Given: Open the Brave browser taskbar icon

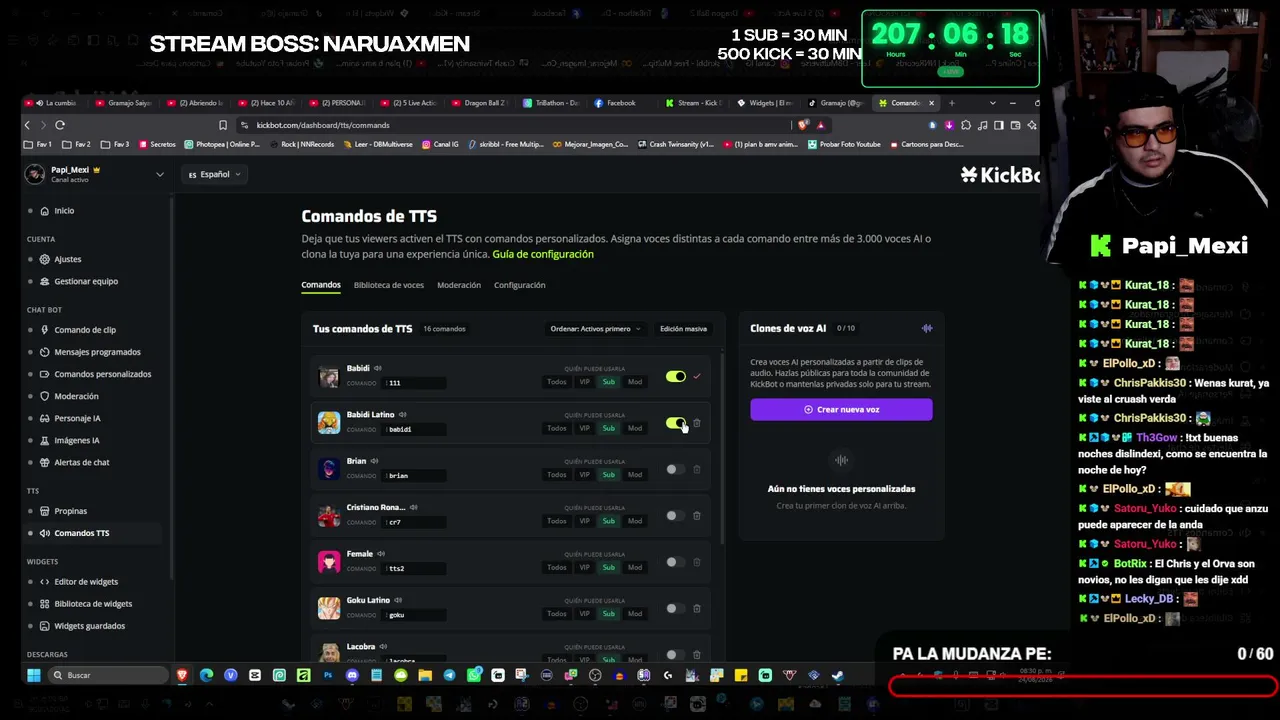Looking at the screenshot, I should [x=182, y=675].
